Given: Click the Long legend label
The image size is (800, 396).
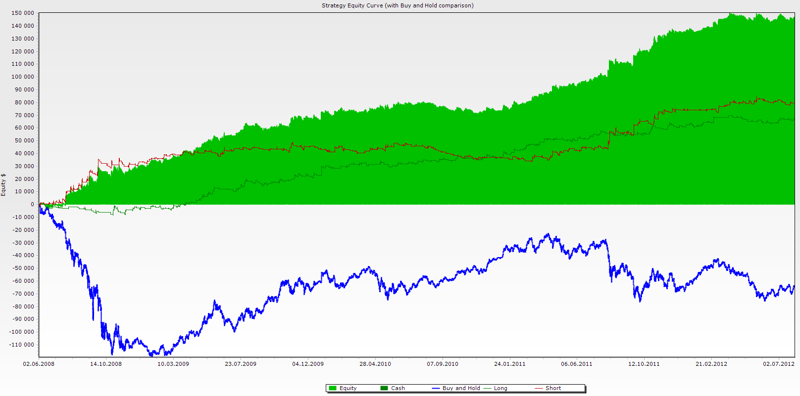Looking at the screenshot, I should 501,388.
